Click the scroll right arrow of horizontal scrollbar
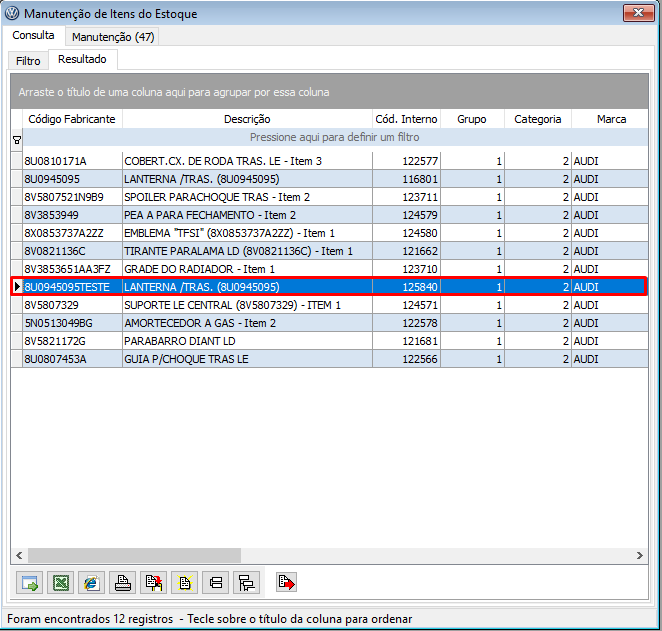 [640, 555]
